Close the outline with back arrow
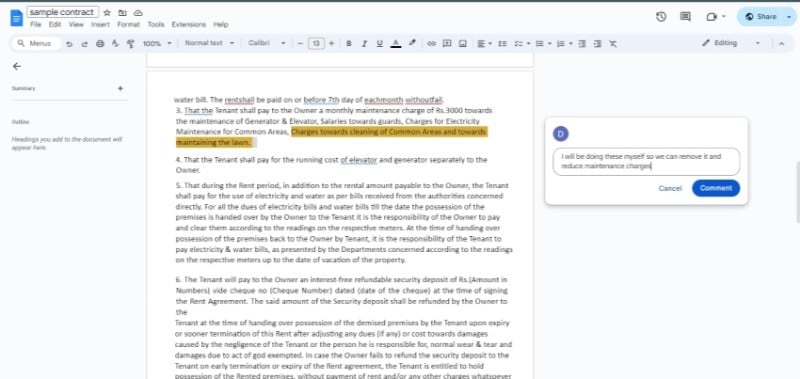Image resolution: width=800 pixels, height=379 pixels. coord(17,66)
